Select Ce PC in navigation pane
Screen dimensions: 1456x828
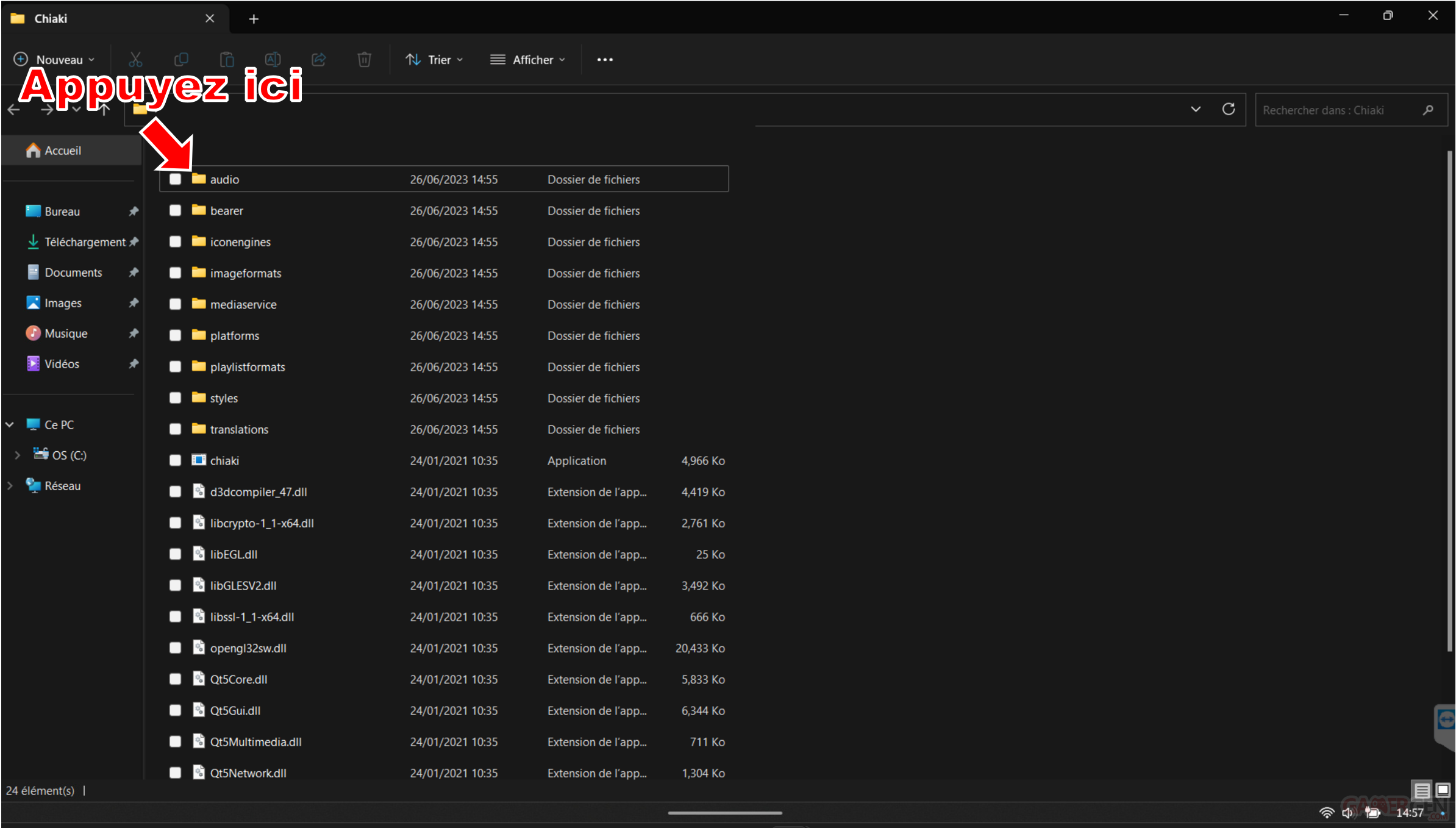(59, 424)
